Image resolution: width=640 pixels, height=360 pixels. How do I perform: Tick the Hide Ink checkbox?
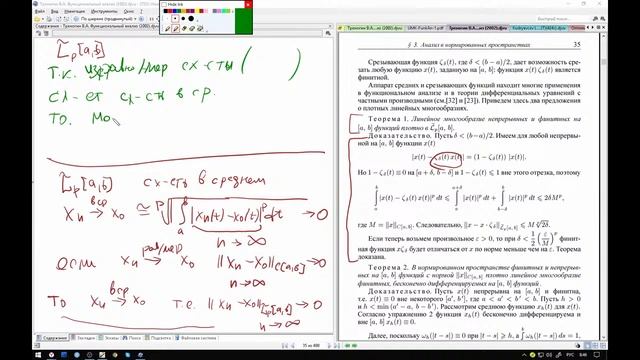pos(164,4)
